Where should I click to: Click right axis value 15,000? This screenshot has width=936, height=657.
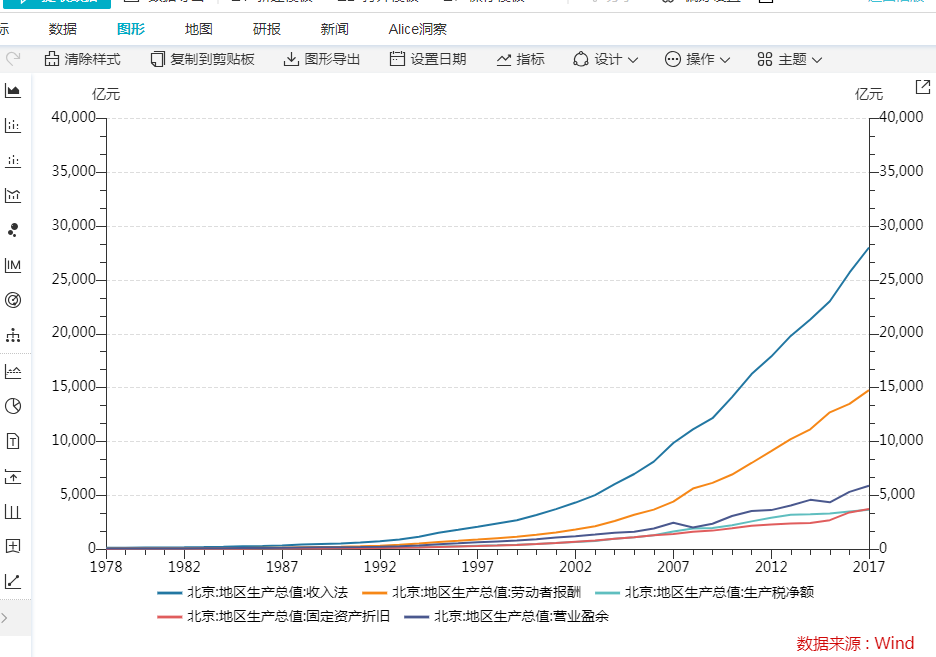(901, 386)
